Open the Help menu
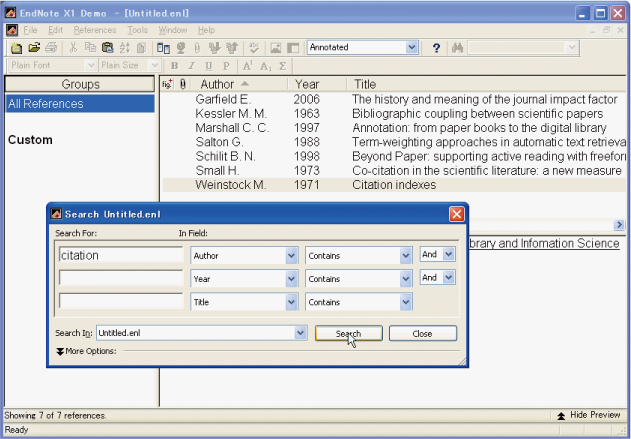This screenshot has width=631, height=439. [206, 30]
